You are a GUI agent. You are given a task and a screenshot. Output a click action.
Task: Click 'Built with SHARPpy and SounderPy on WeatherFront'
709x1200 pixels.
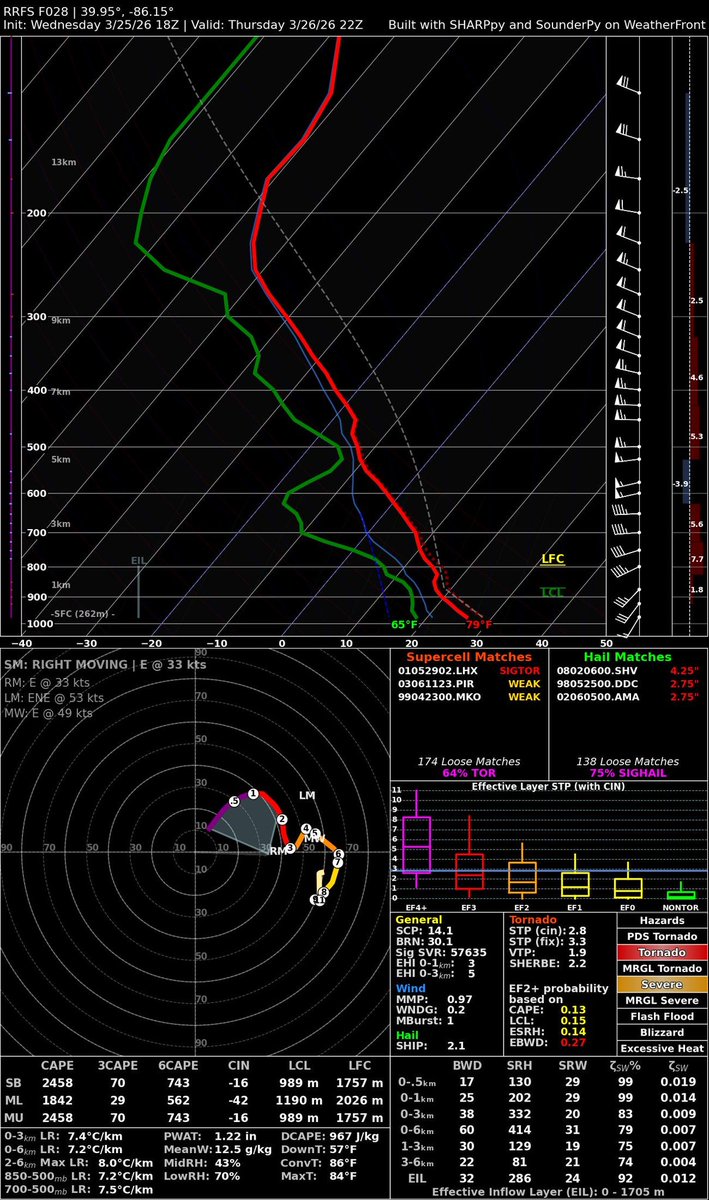click(x=545, y=26)
